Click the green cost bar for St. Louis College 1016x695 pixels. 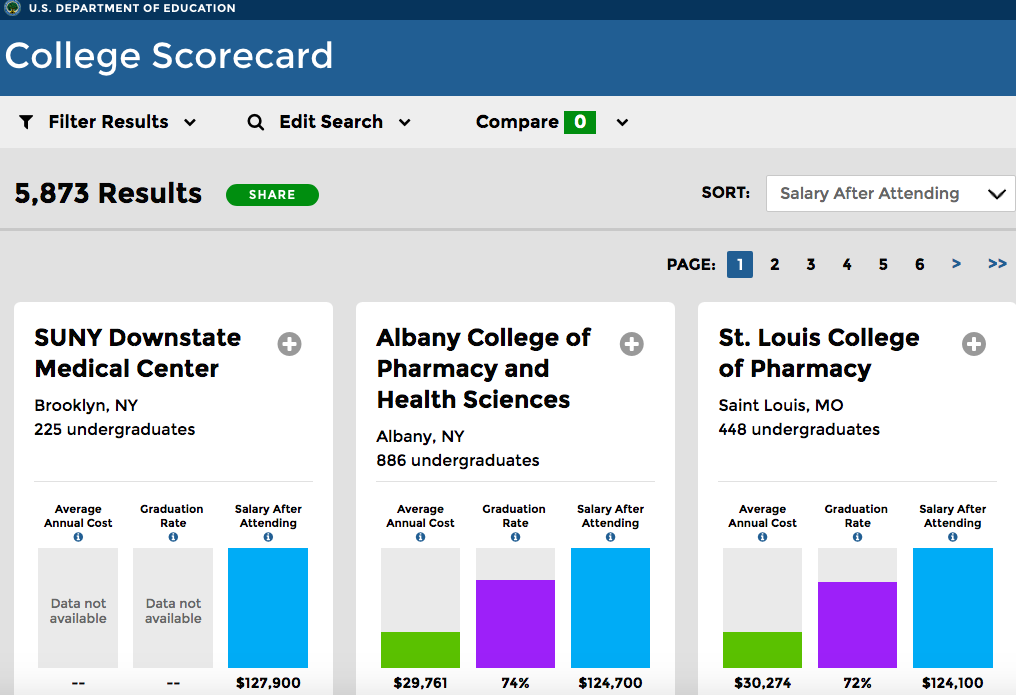pos(763,650)
